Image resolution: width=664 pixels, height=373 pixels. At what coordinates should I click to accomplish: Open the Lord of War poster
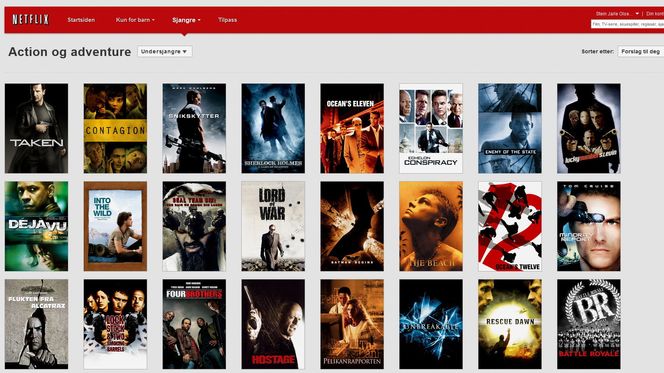273,226
